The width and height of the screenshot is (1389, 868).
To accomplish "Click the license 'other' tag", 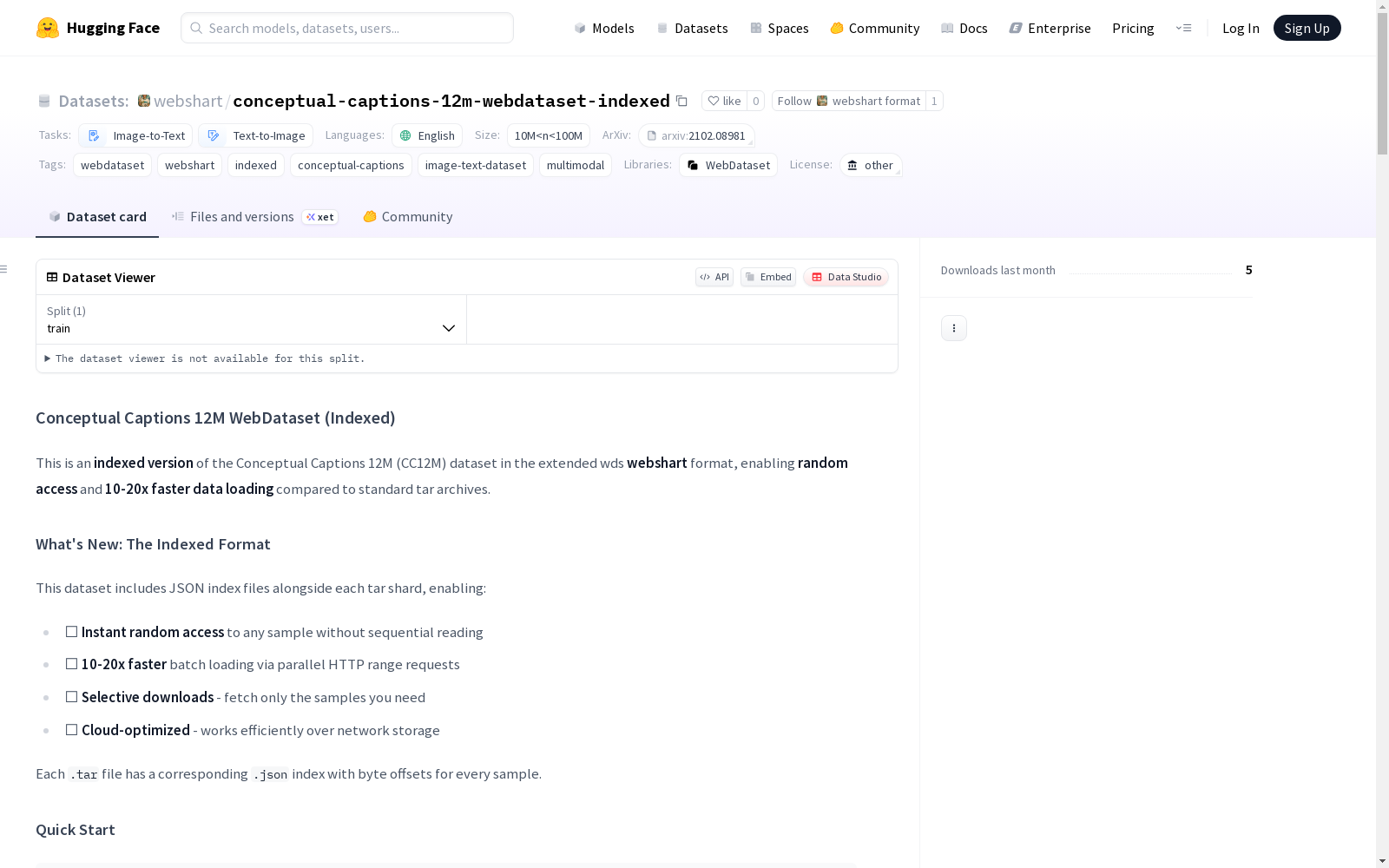I will click(871, 165).
